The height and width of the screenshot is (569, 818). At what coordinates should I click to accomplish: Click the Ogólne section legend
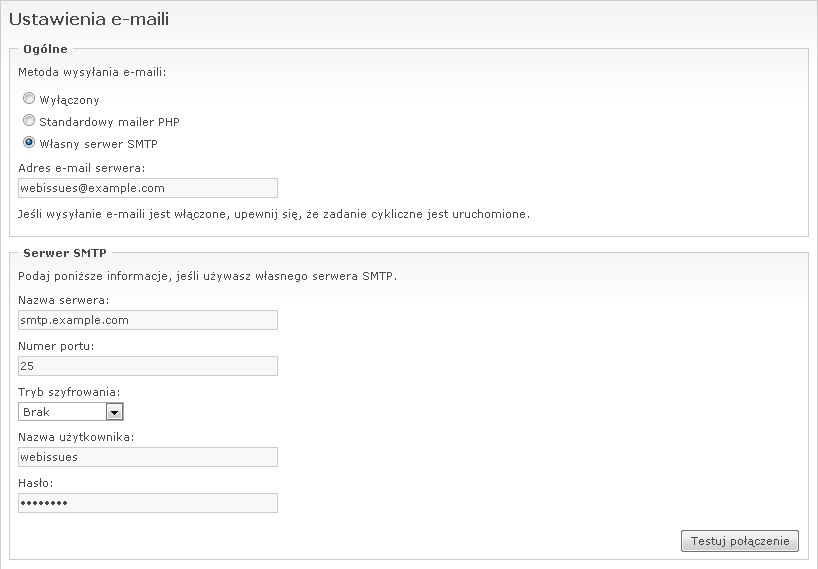(x=45, y=49)
